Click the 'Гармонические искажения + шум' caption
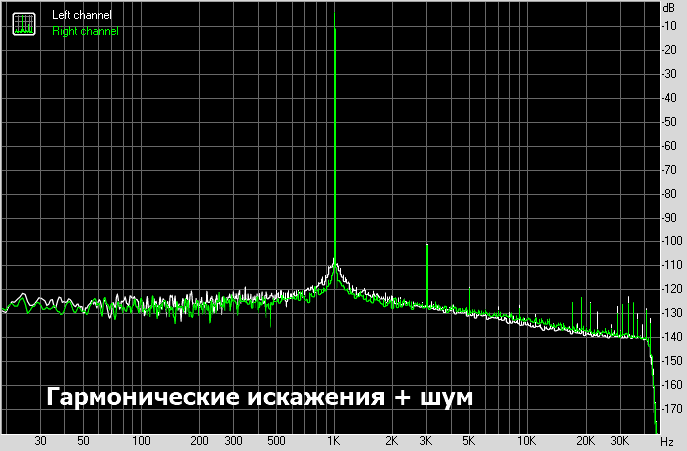Image resolution: width=687 pixels, height=451 pixels. (259, 397)
